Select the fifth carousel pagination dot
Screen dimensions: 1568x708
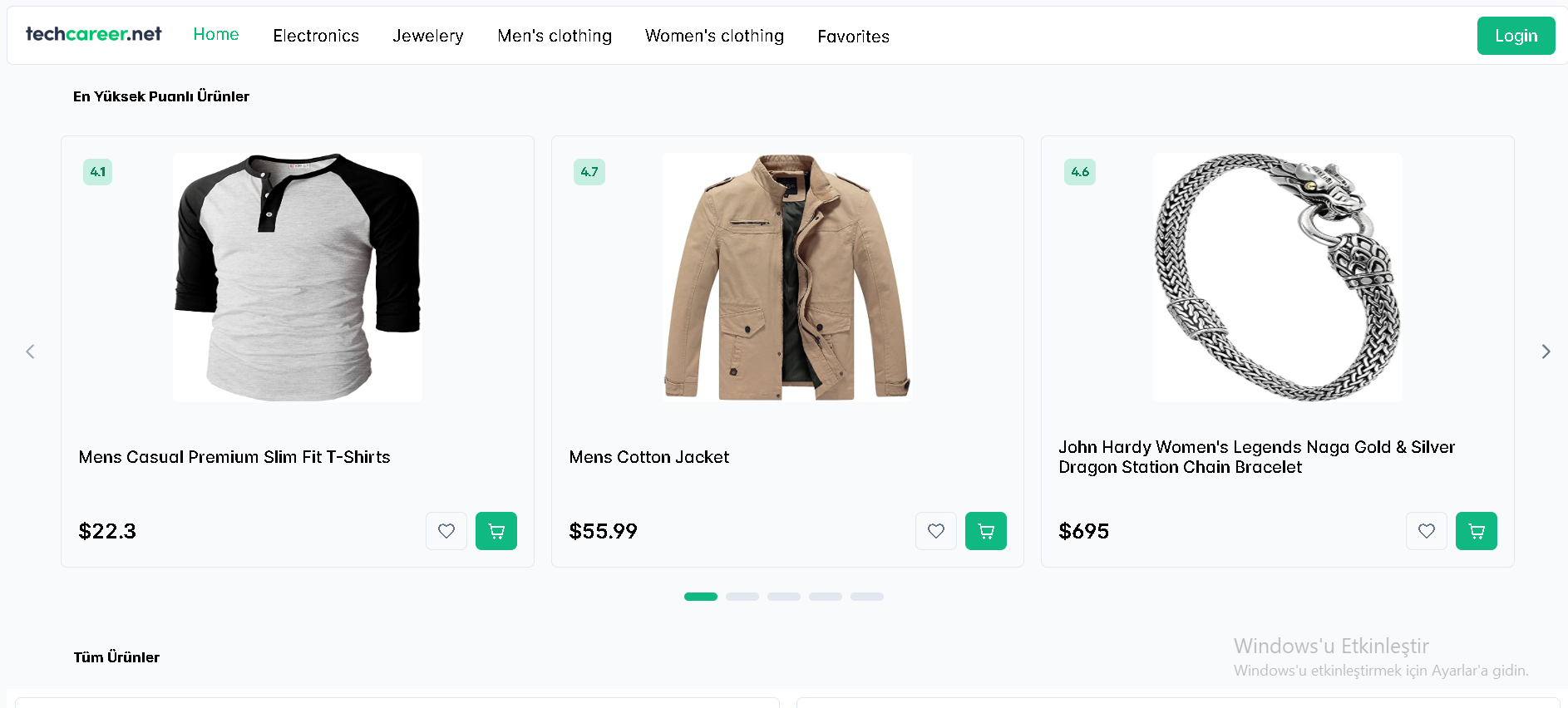(x=867, y=597)
